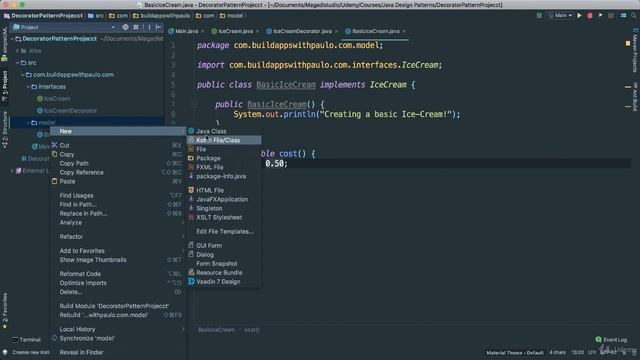Image resolution: width=640 pixels, height=360 pixels.
Task: Choose Dialog from New submenu
Action: pos(224,254)
